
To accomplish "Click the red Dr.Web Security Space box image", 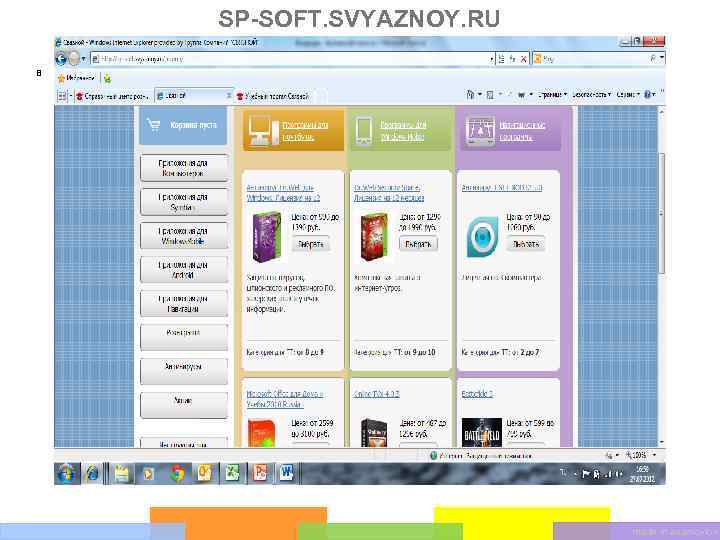I will click(374, 236).
